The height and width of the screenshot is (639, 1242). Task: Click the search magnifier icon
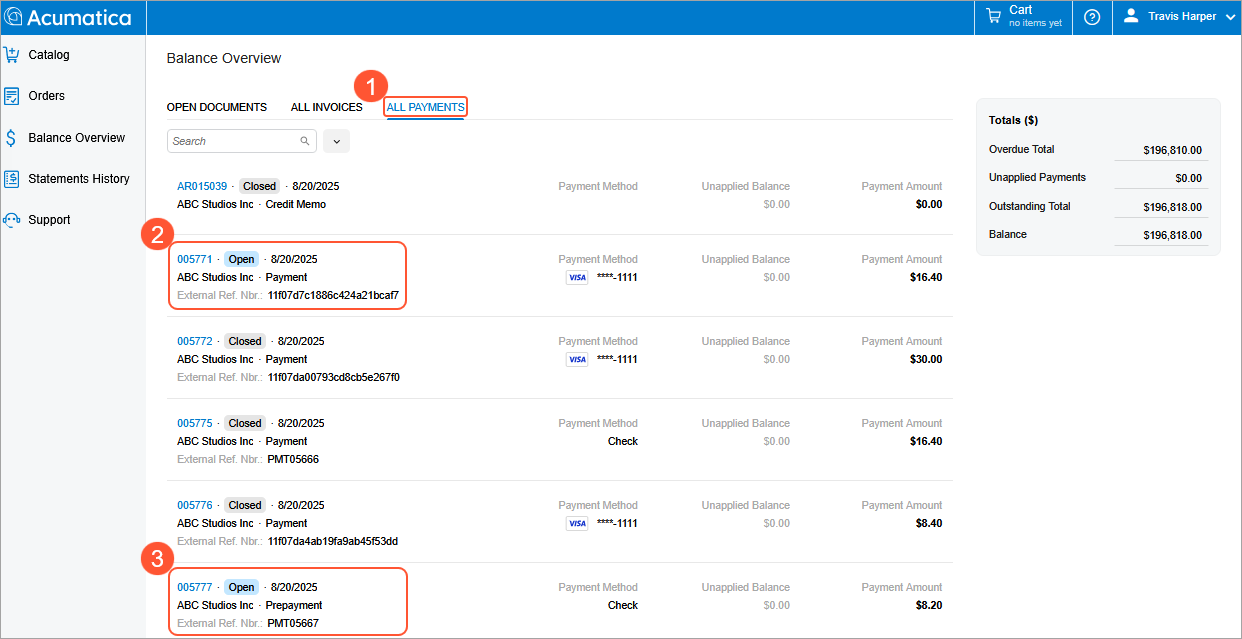point(305,141)
